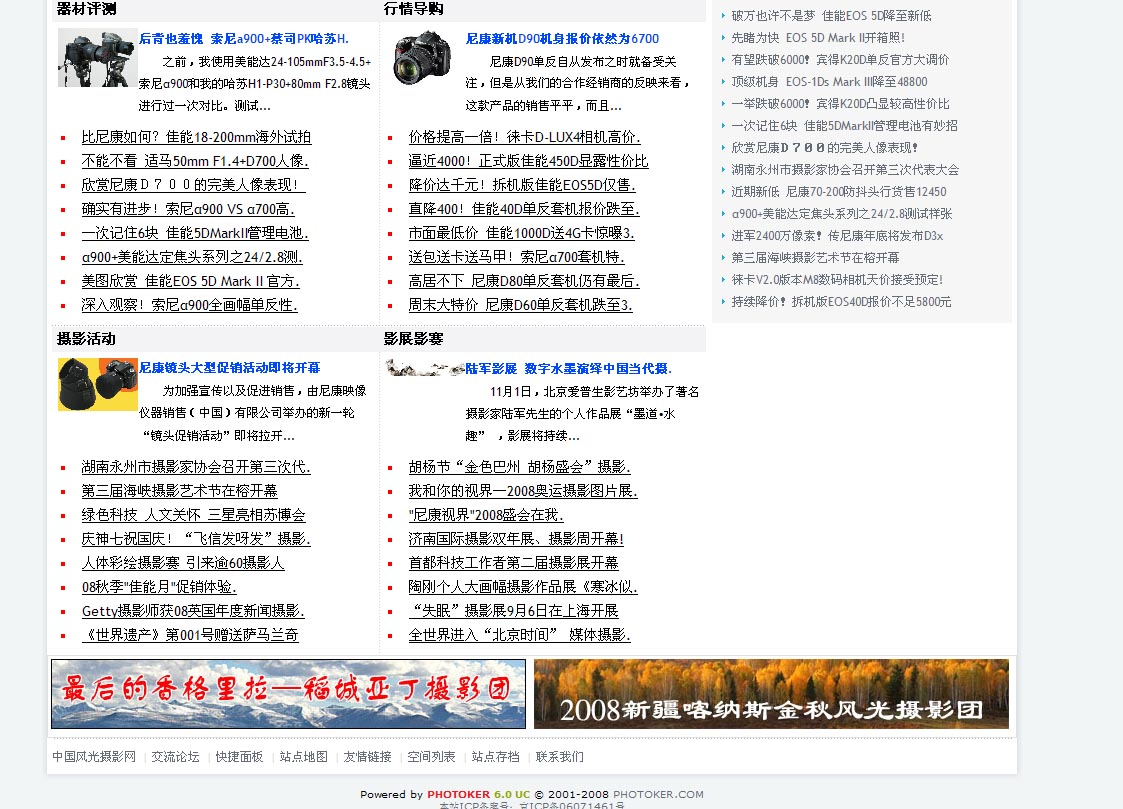1123x809 pixels.
Task: Open article 降价达千元!拆机版佳能EOS5D仅售
Action: tap(522, 185)
